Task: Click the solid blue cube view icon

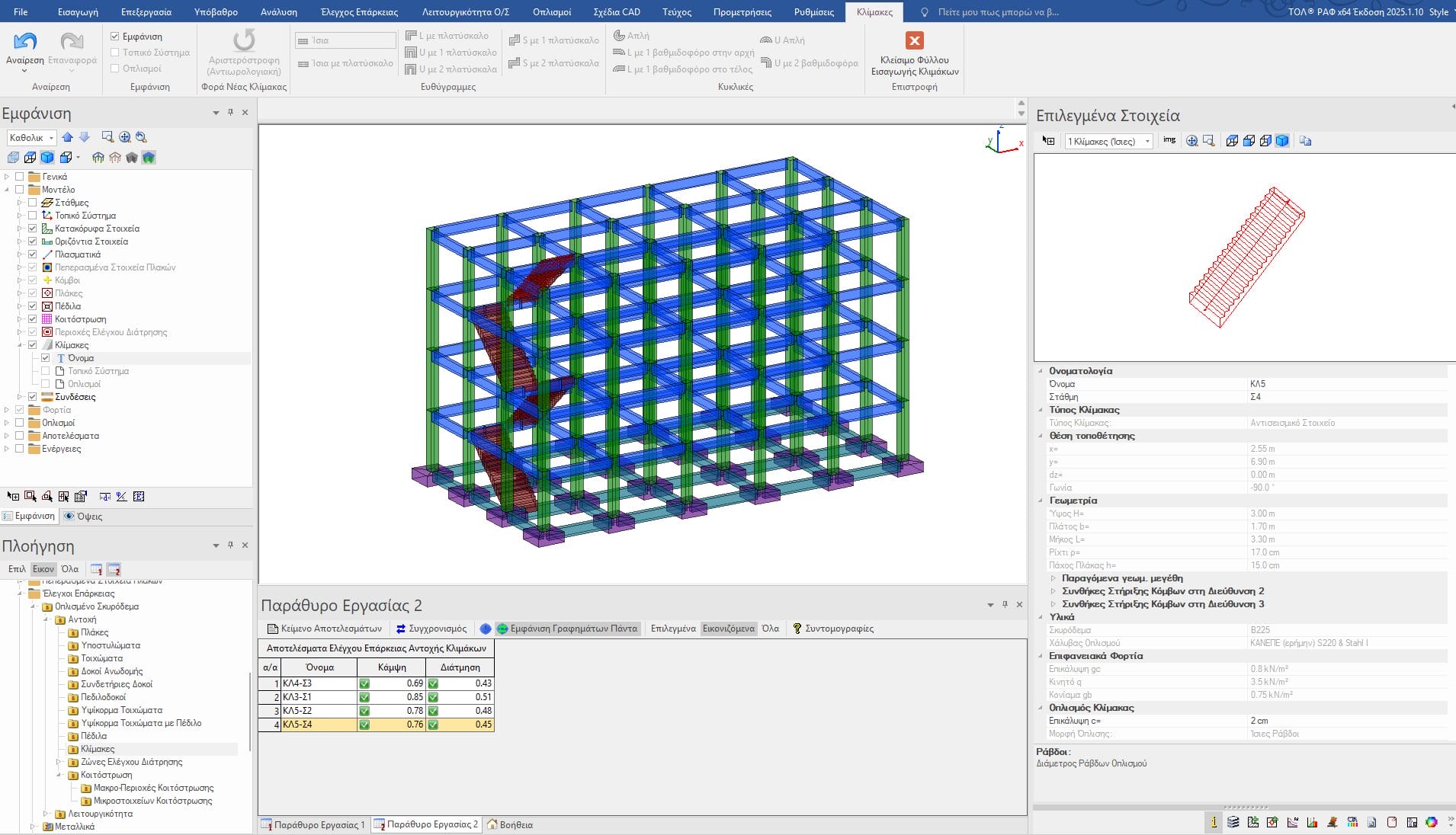Action: point(47,158)
